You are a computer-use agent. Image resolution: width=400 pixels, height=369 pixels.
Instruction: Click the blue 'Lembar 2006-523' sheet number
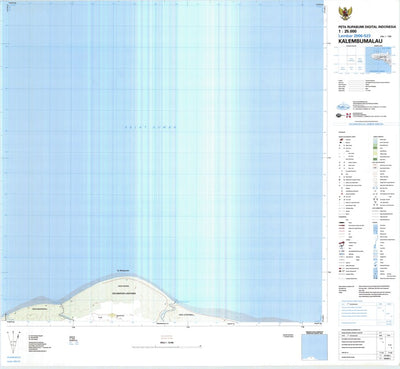click(354, 35)
